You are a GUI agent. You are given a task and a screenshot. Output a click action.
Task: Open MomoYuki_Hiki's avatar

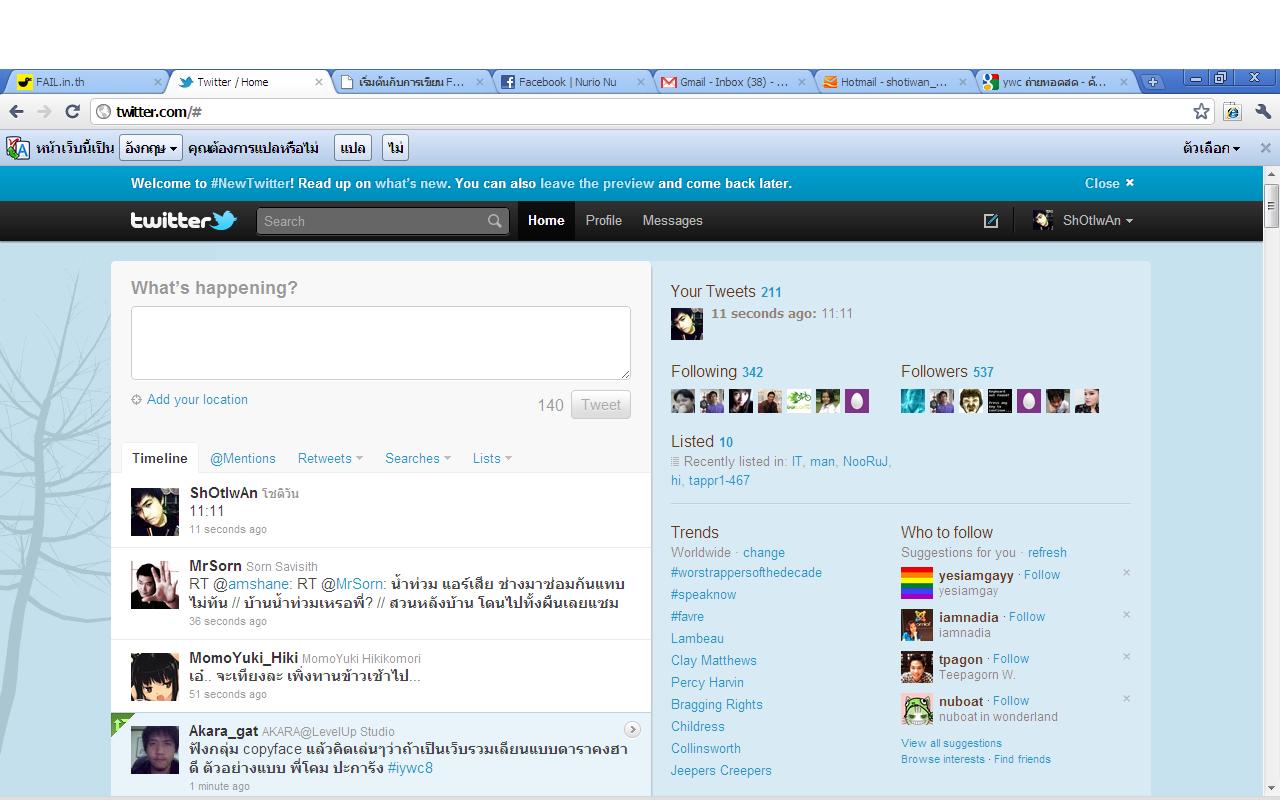click(x=155, y=677)
